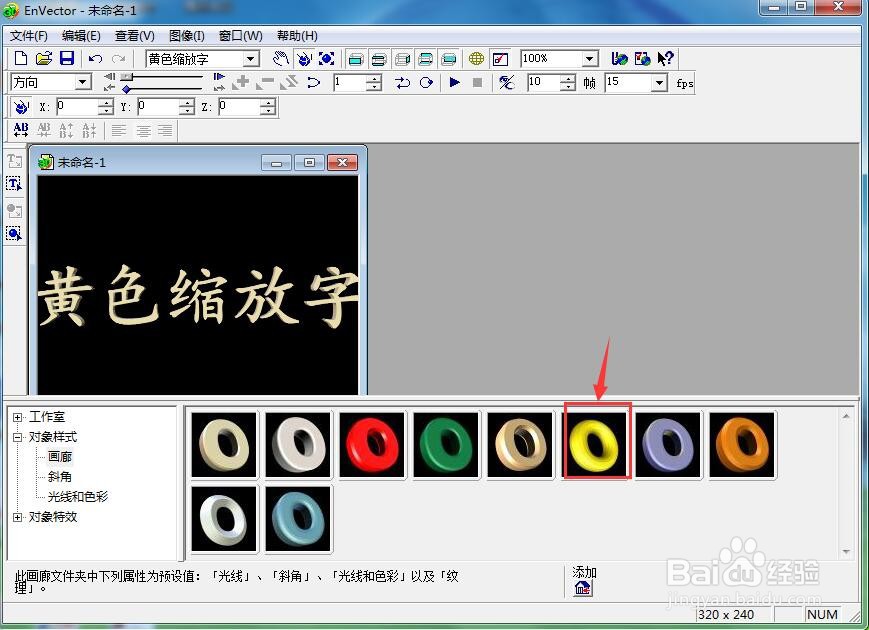Open the 编辑(E) menu

(x=81, y=36)
